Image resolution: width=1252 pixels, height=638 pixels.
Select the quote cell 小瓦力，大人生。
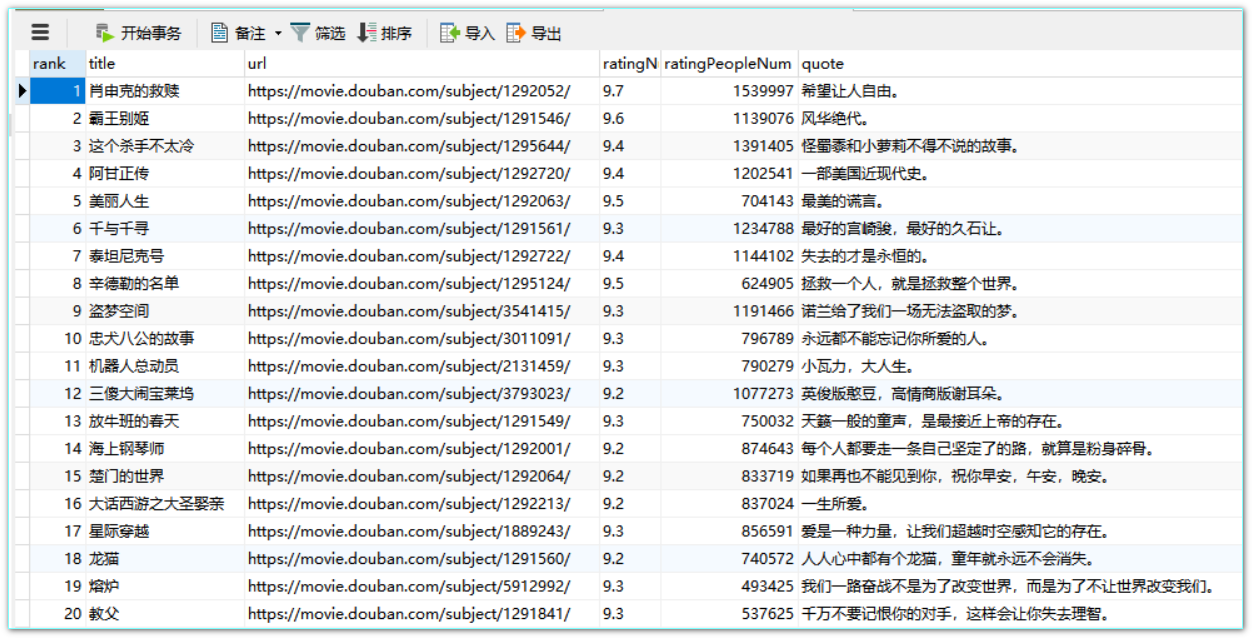[x=1020, y=366]
